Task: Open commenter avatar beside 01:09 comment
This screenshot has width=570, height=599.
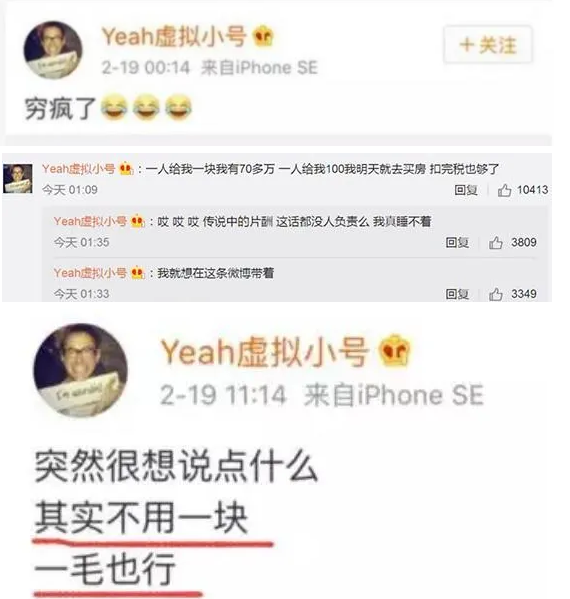Action: (x=18, y=178)
